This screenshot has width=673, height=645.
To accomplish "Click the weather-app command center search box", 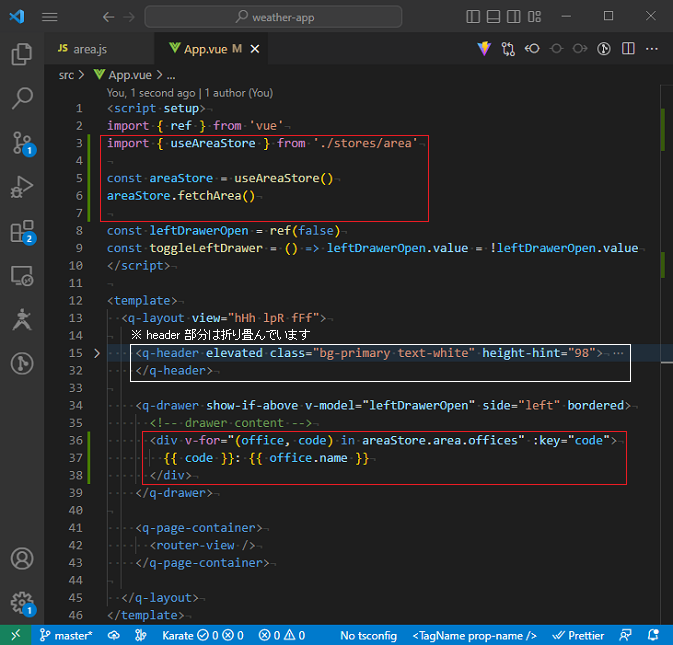I will (273, 17).
